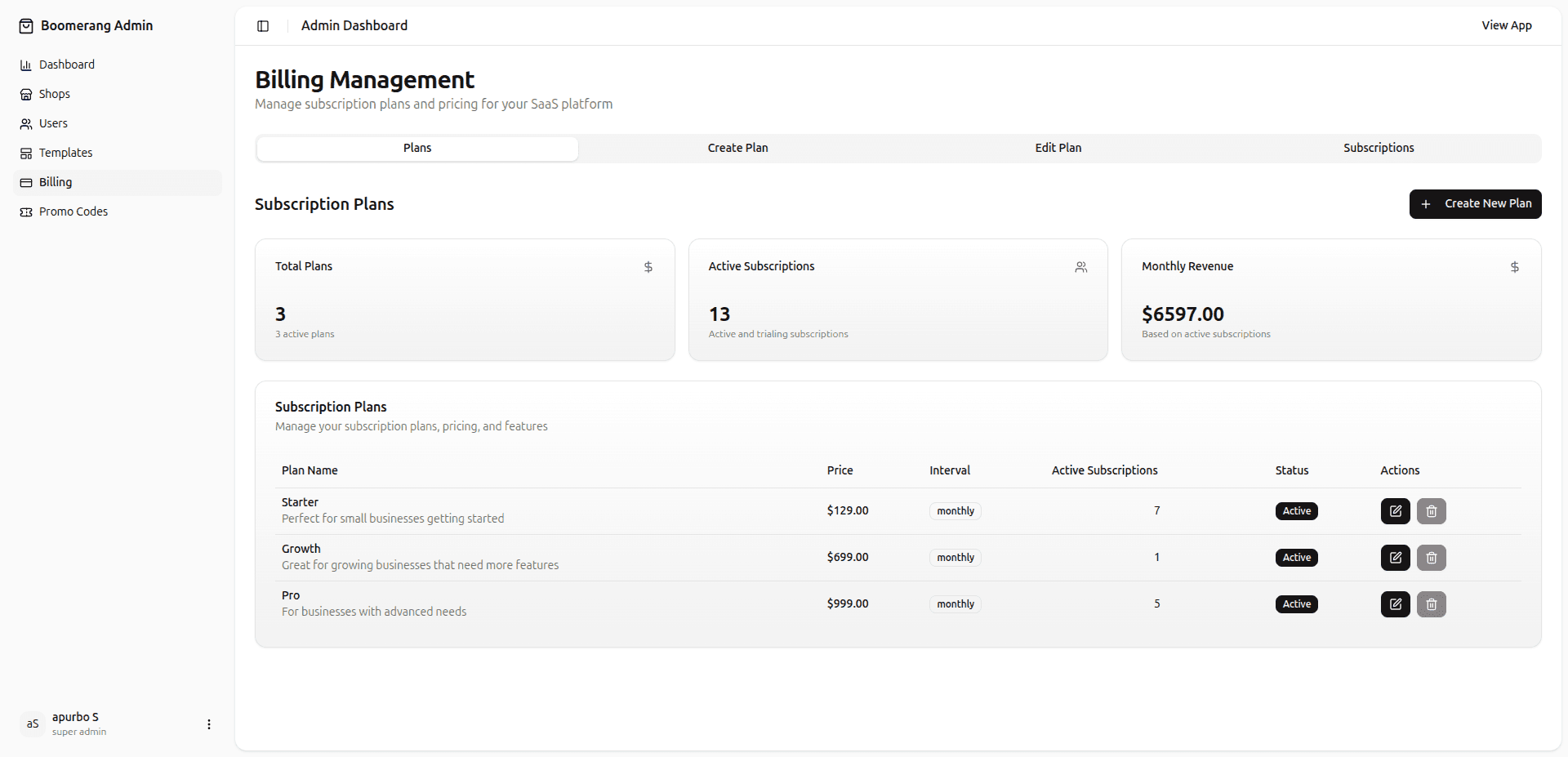Open Users in the sidebar
This screenshot has width=1568, height=757.
(118, 124)
